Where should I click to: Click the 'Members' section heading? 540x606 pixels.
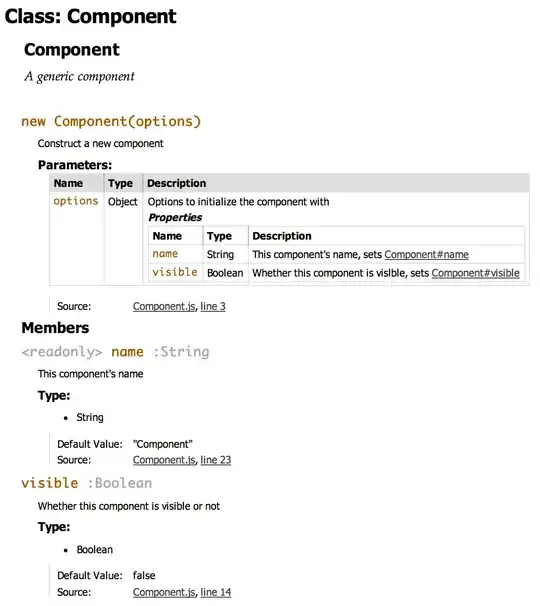coord(55,328)
